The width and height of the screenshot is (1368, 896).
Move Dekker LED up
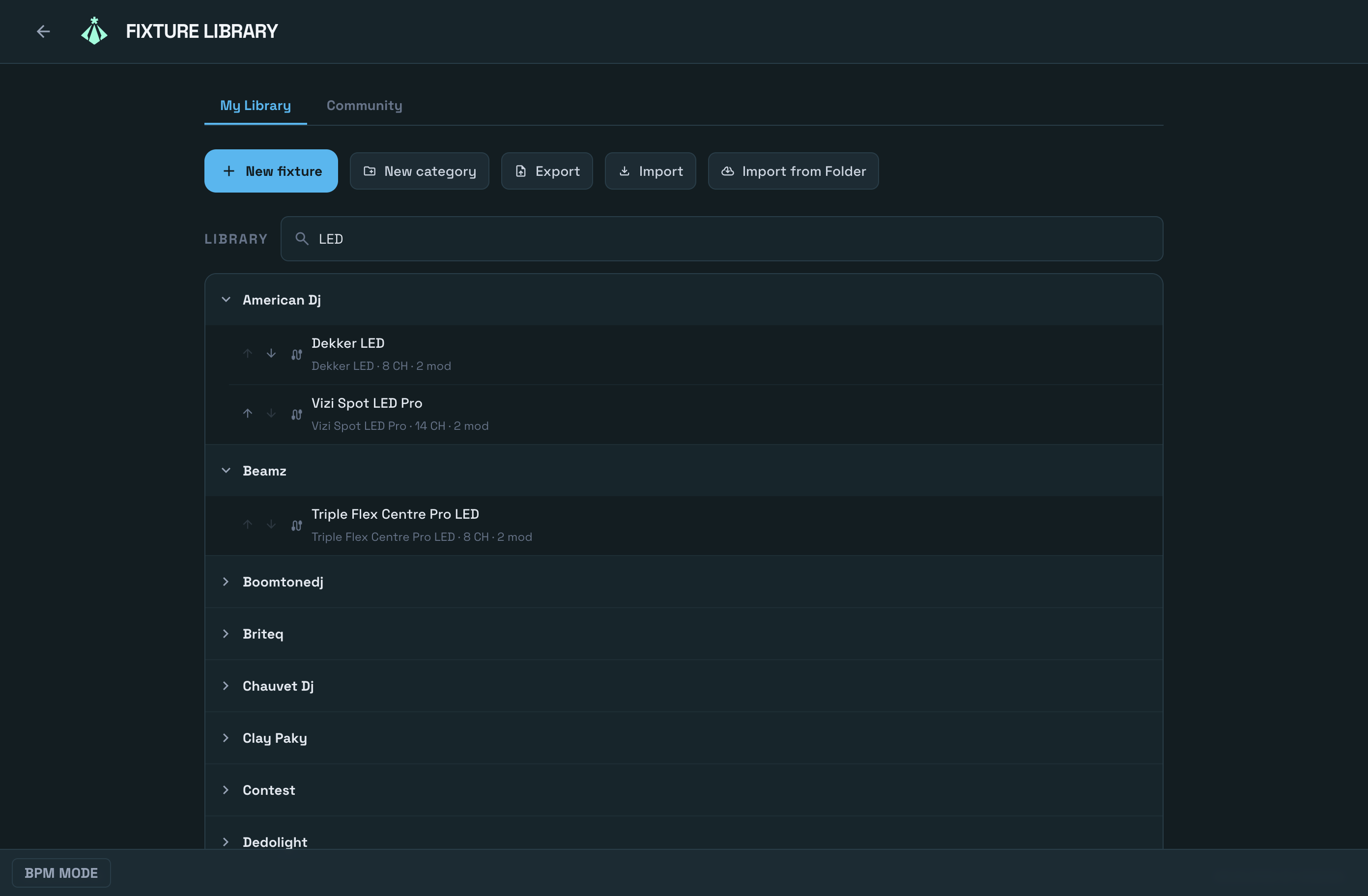point(248,354)
